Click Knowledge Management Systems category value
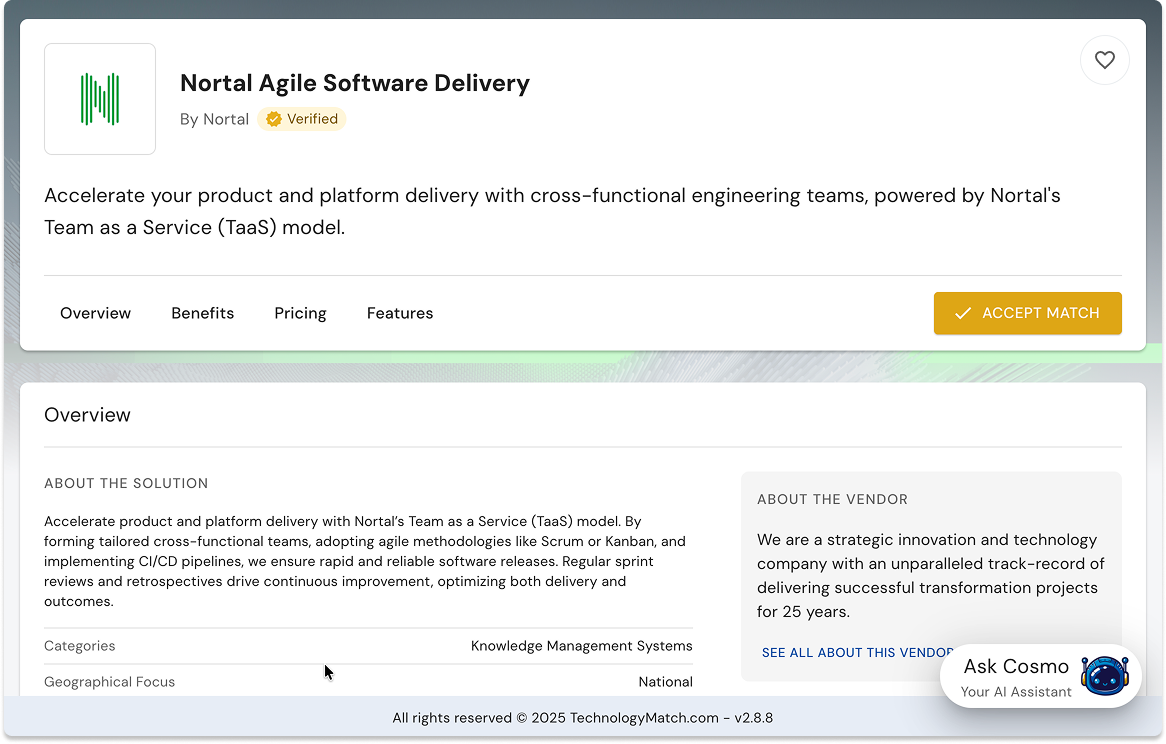 pos(582,646)
